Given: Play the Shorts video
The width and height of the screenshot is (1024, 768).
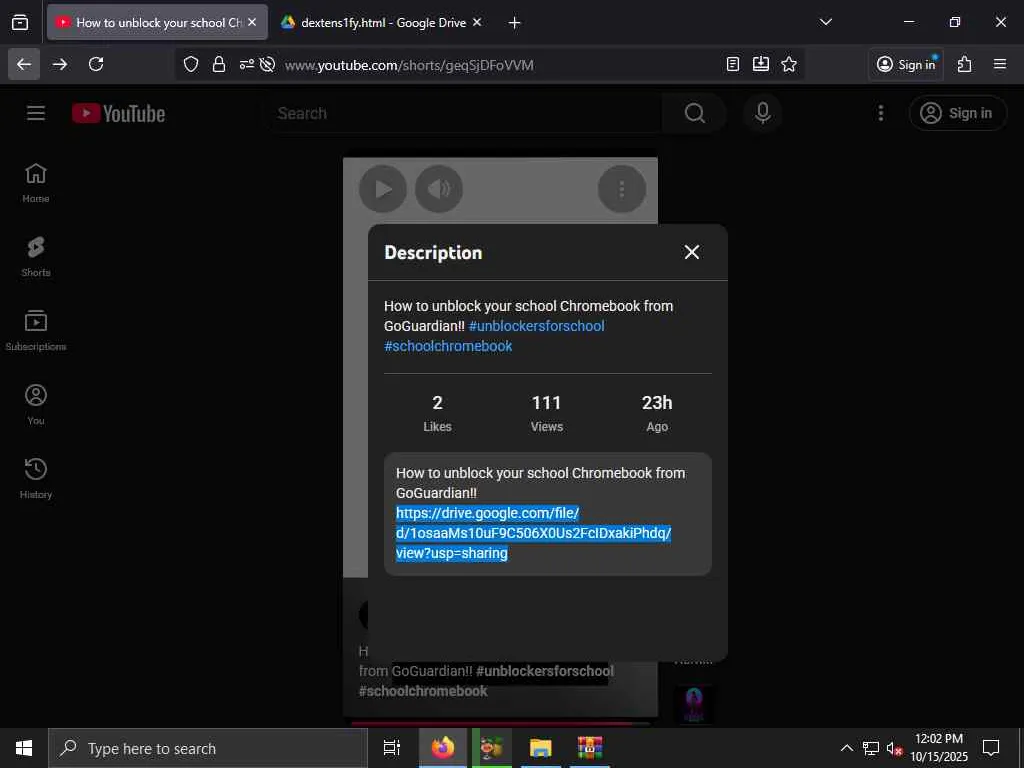Looking at the screenshot, I should (x=383, y=189).
